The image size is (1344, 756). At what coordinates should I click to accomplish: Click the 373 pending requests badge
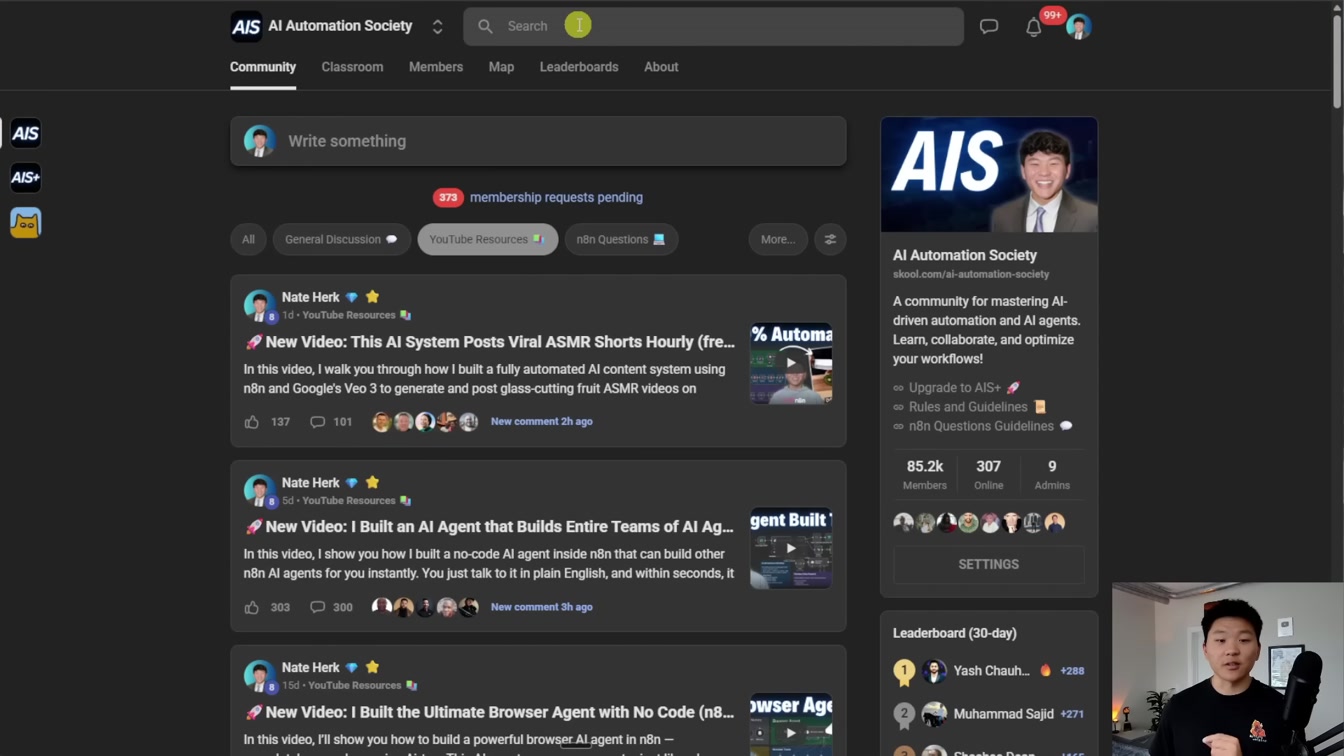448,197
